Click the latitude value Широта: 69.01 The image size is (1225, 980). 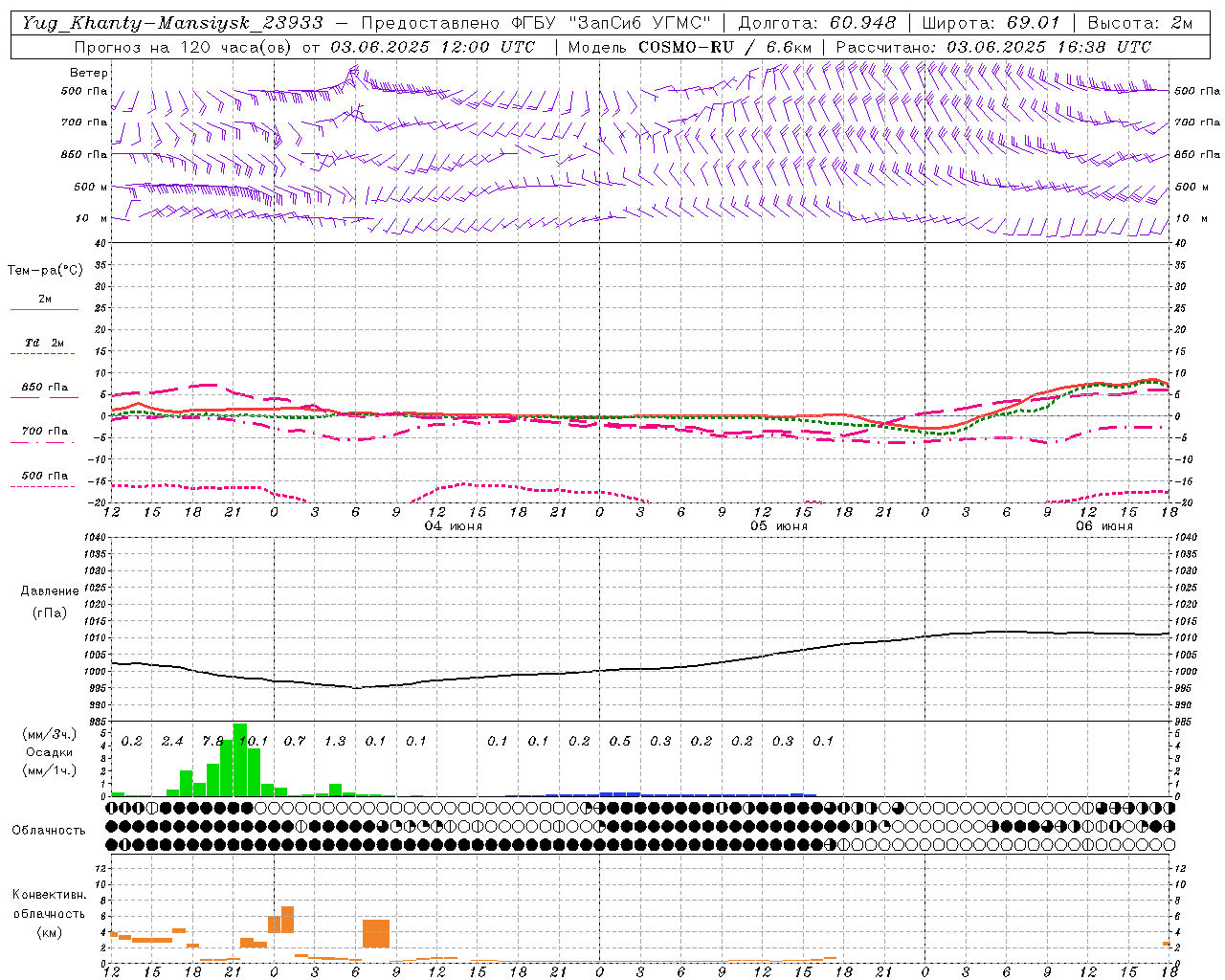click(x=991, y=23)
